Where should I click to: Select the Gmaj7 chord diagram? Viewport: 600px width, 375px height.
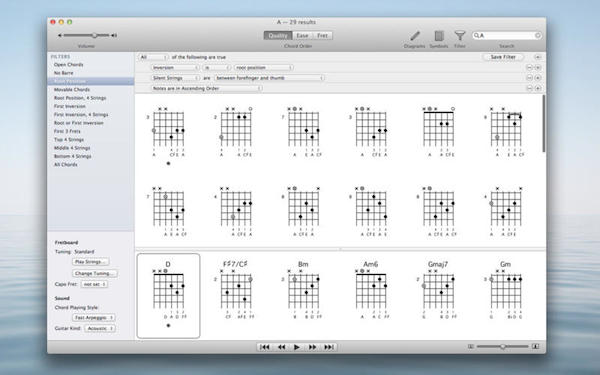pos(438,292)
